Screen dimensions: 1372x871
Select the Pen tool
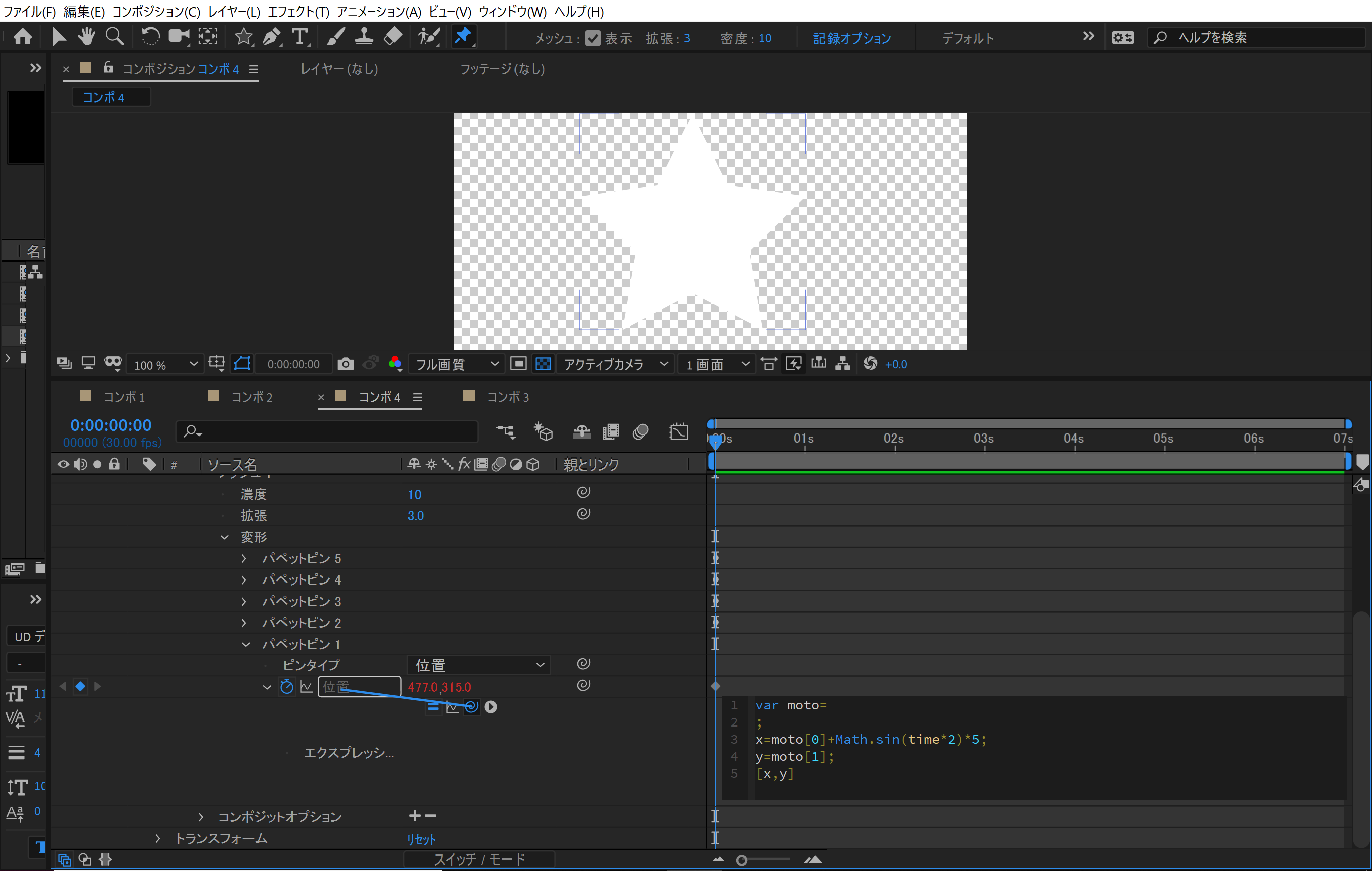tap(272, 37)
